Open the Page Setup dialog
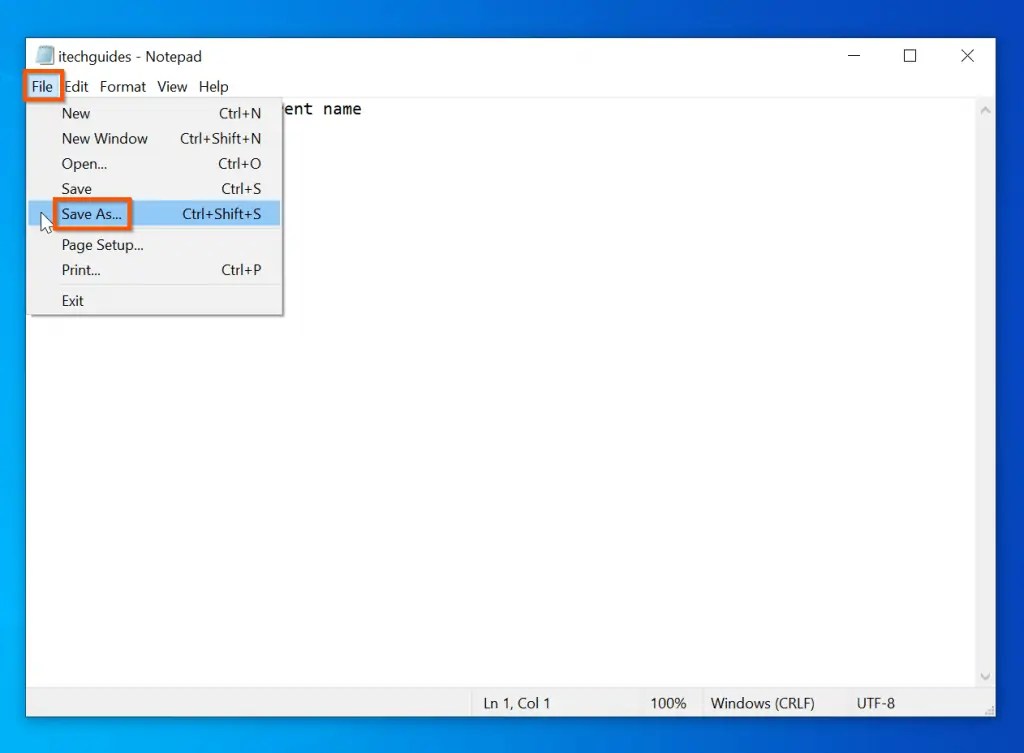 pos(100,245)
